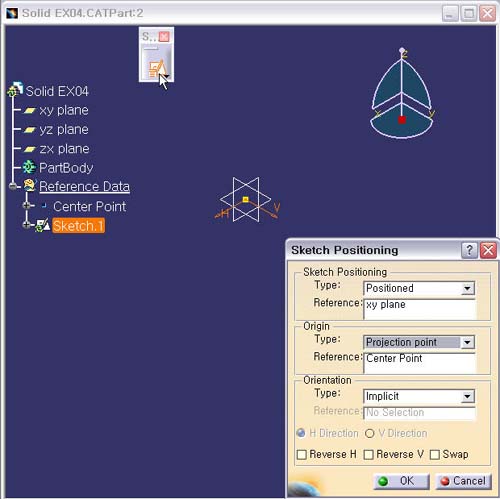
Task: Click the Reference Data set icon
Action: click(x=29, y=186)
